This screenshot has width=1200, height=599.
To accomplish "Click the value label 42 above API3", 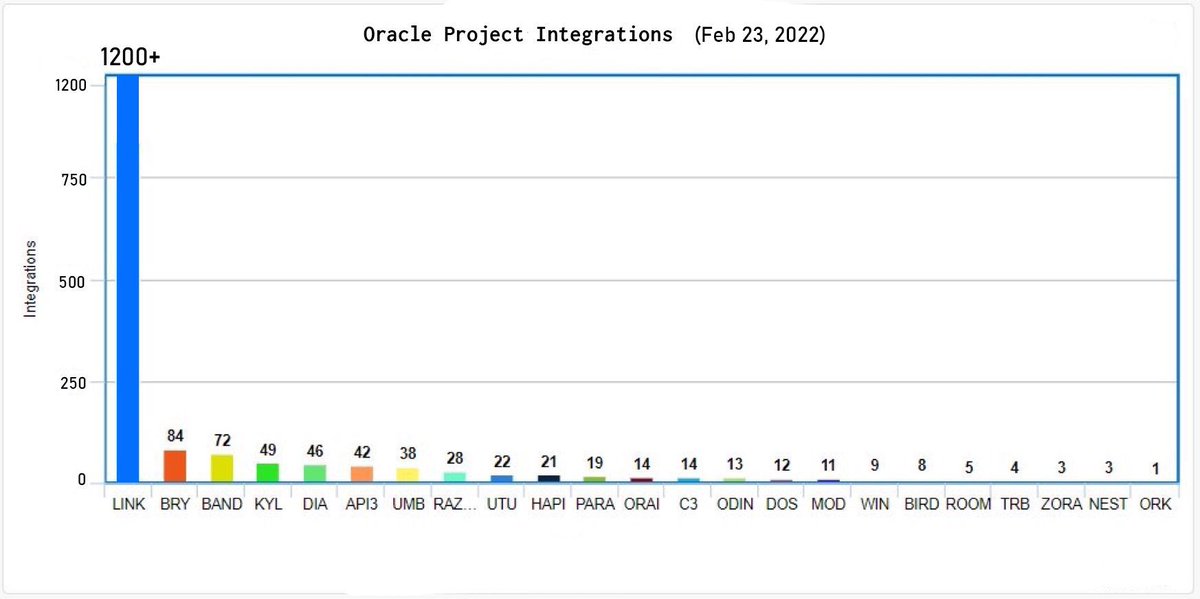I will [361, 453].
